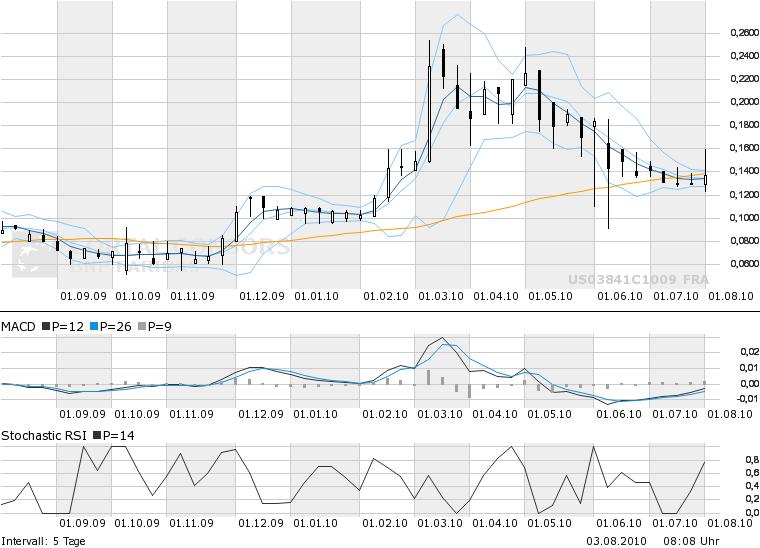Screen dimensions: 760x548
Task: Click 01.06.10 date label under Stochastic RSI chart
Action: [619, 522]
